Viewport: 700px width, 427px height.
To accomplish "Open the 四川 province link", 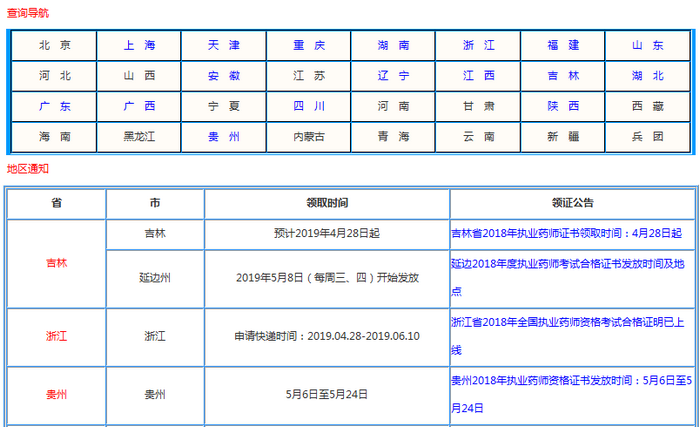I will 308,106.
